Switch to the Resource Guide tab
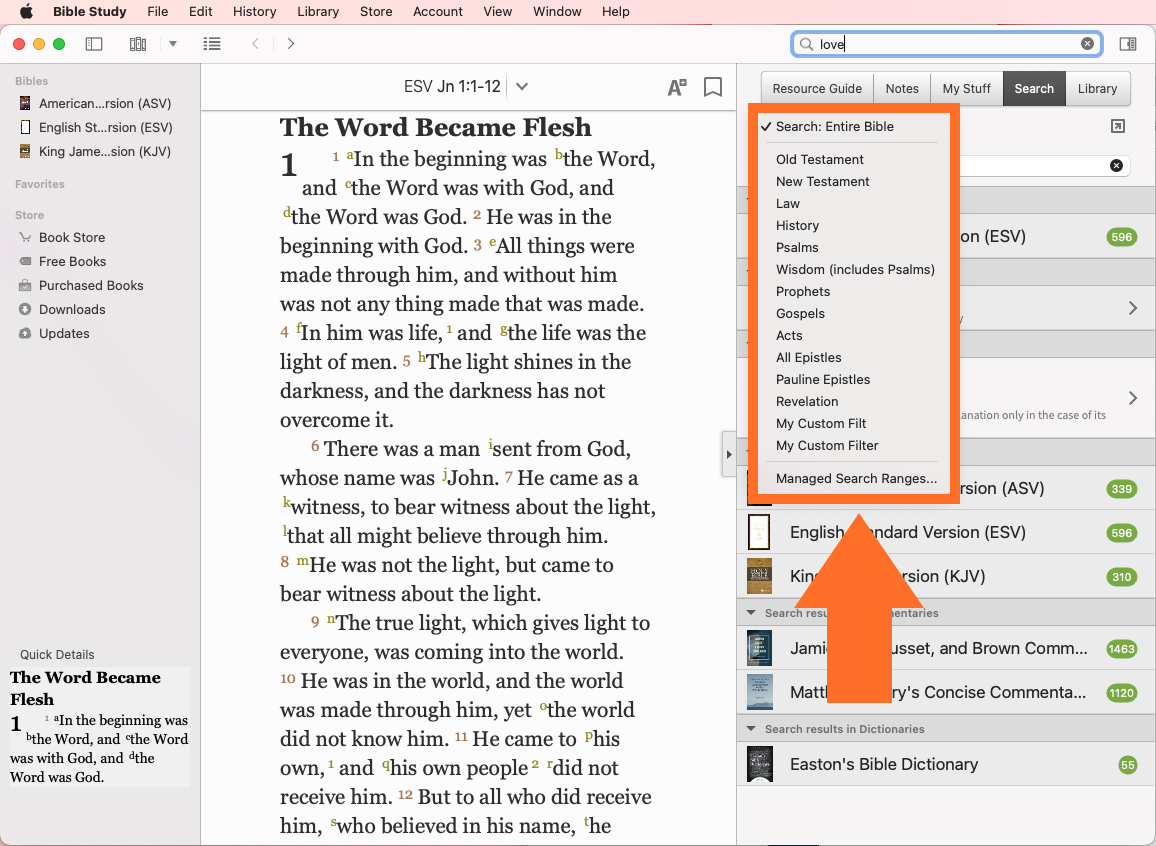This screenshot has height=846, width=1156. (x=816, y=89)
